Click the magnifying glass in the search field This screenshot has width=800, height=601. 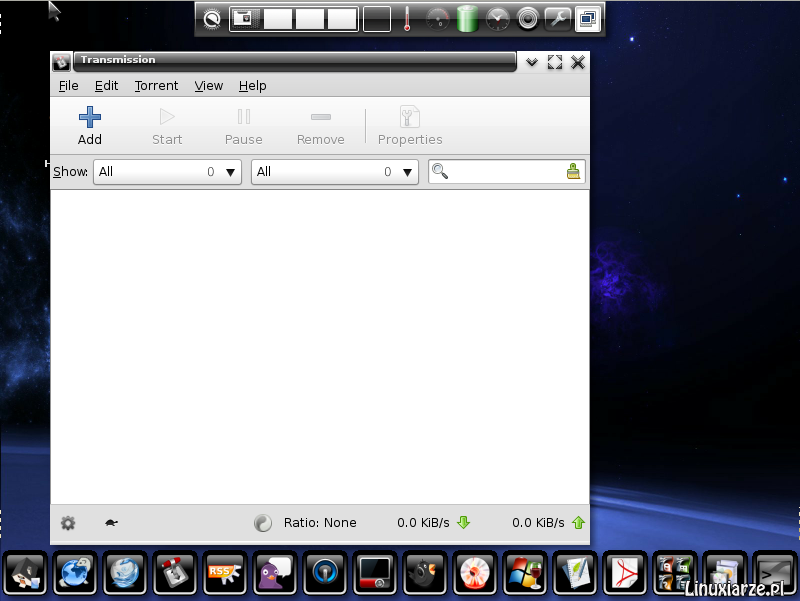point(439,171)
